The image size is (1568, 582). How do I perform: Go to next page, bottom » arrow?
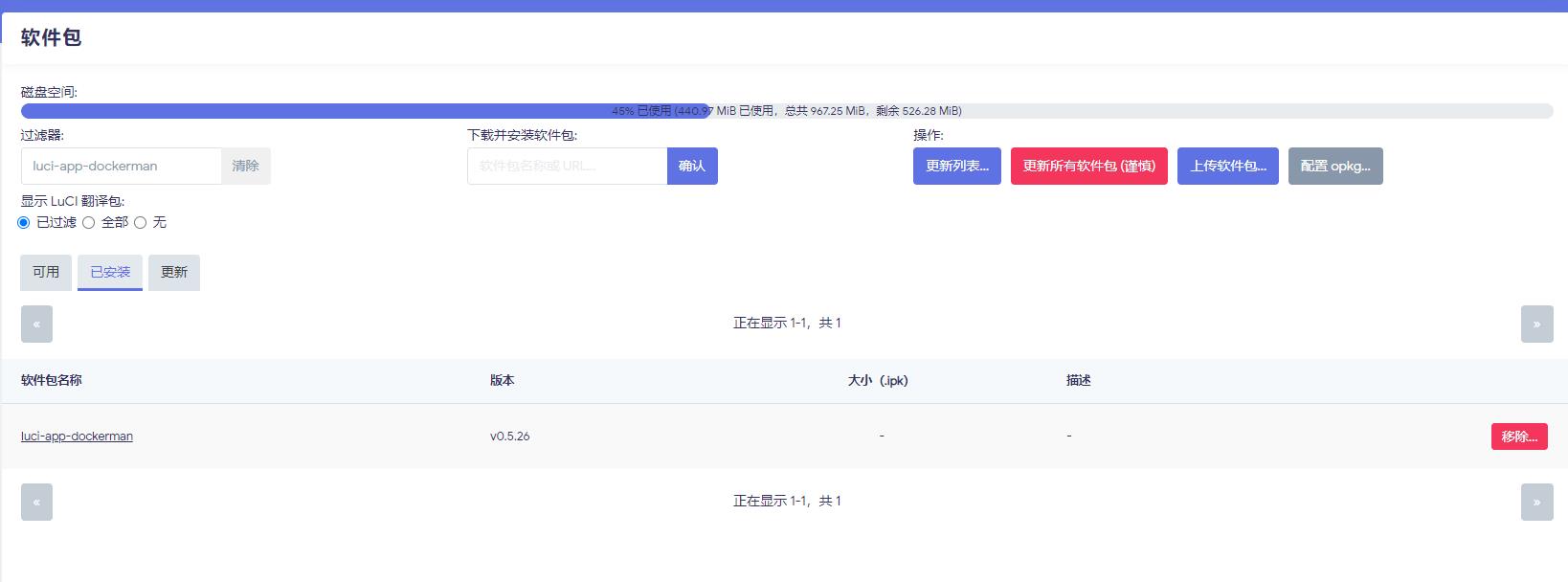click(1536, 503)
